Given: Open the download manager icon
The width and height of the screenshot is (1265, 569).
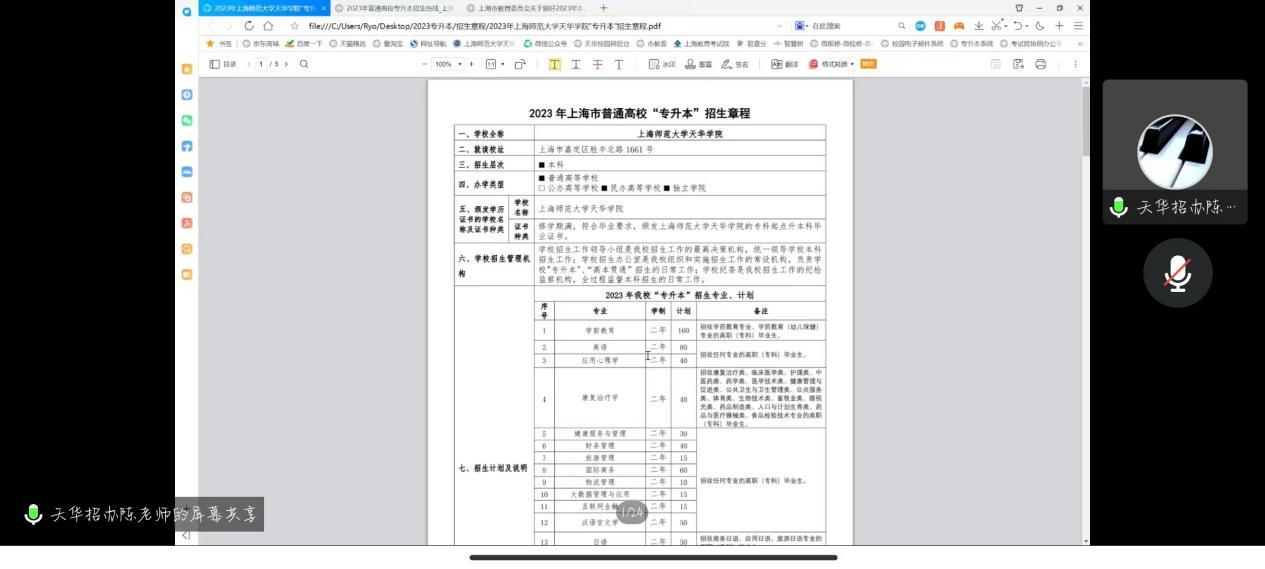Looking at the screenshot, I should point(979,26).
